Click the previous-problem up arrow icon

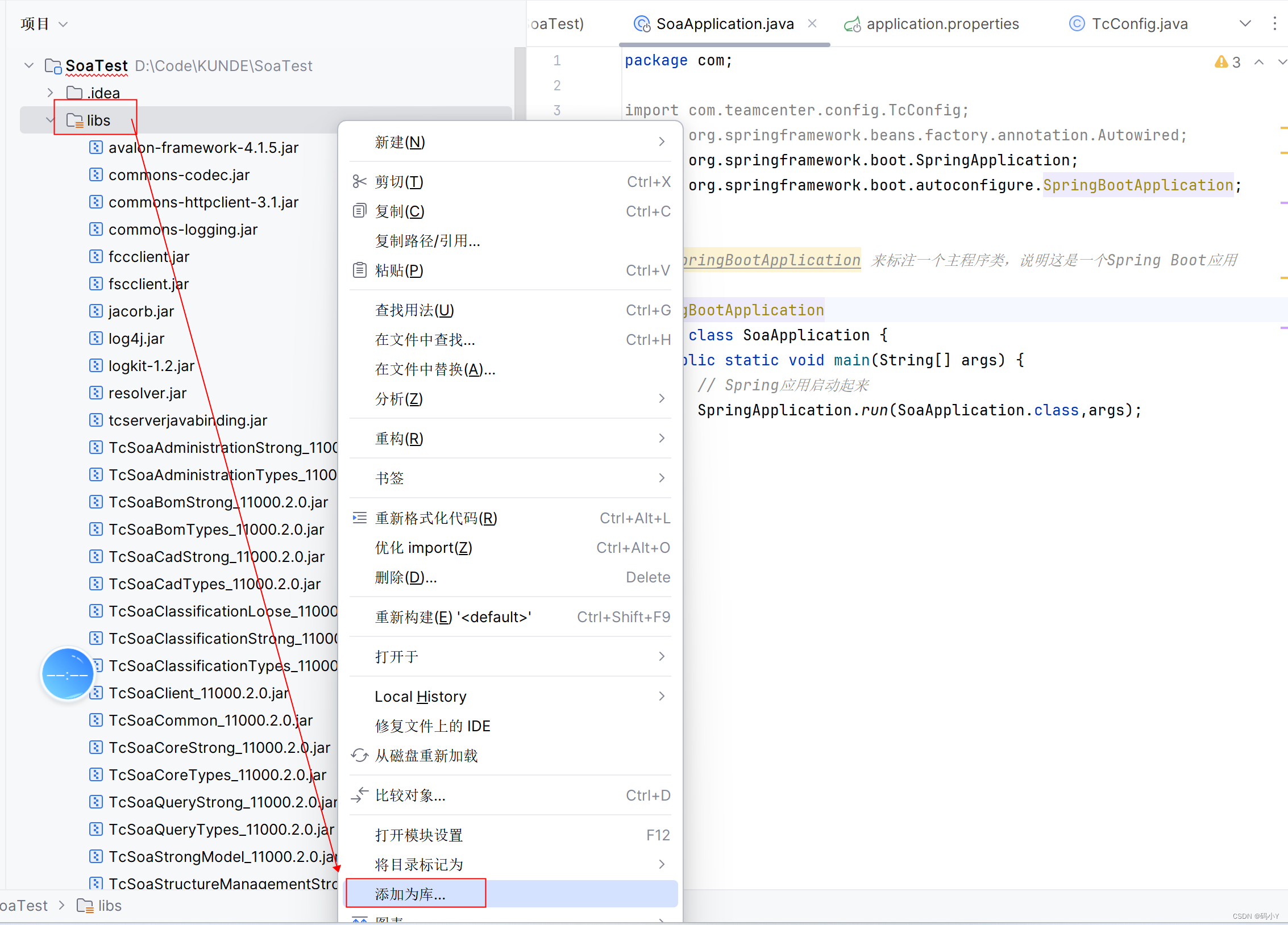(x=1259, y=62)
